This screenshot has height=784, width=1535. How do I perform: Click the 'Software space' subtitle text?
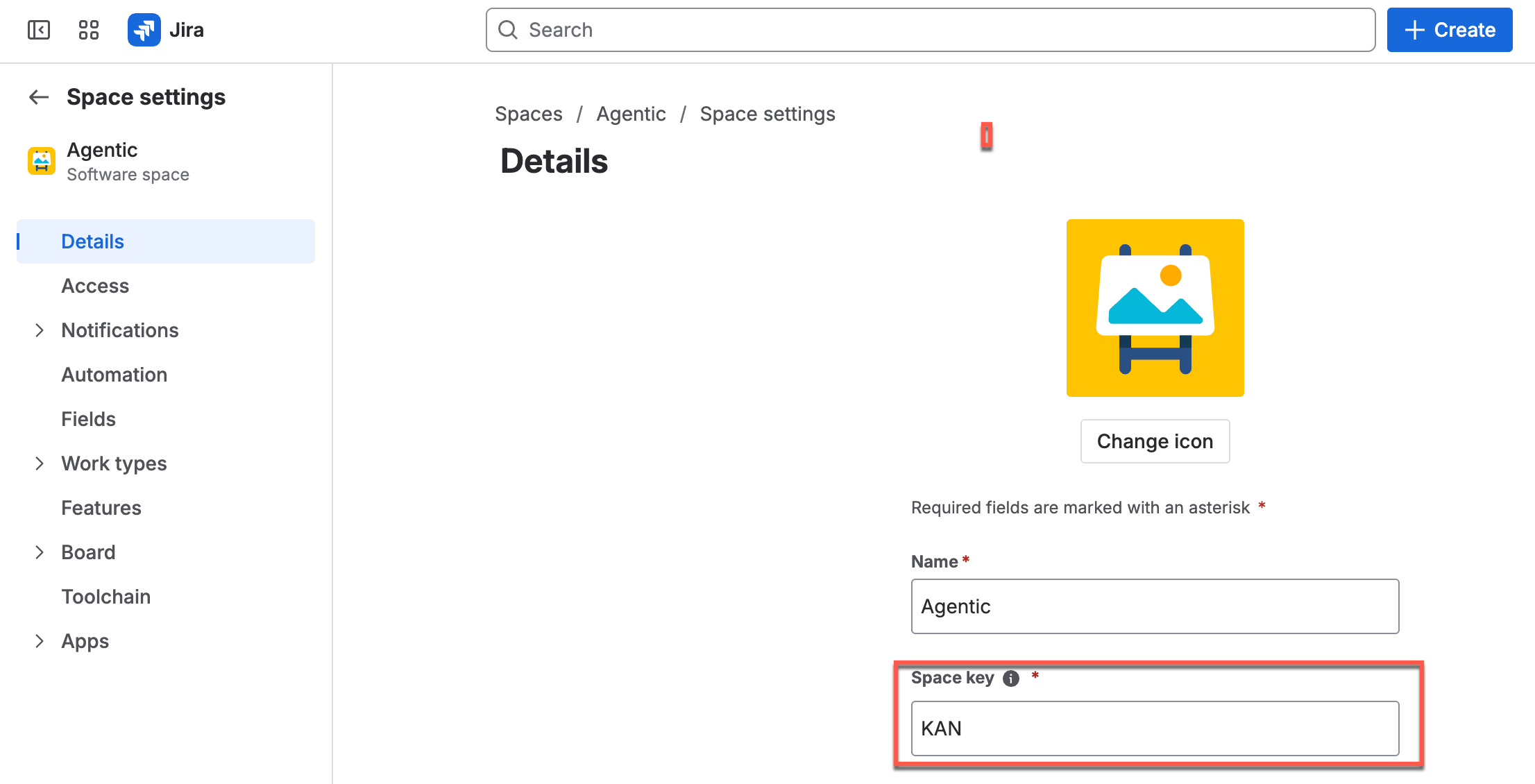(x=128, y=175)
